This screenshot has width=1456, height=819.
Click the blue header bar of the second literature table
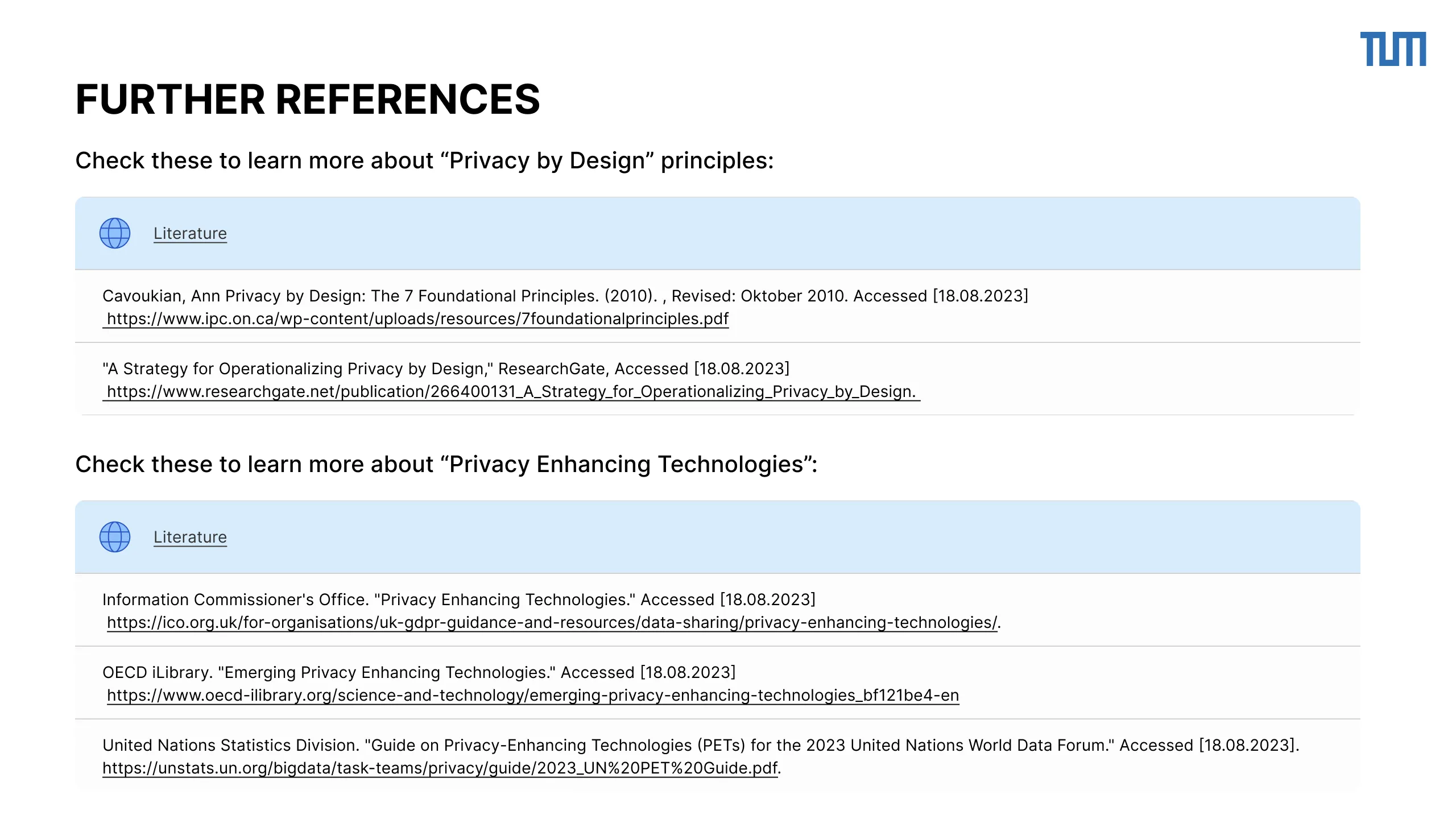[x=718, y=537]
